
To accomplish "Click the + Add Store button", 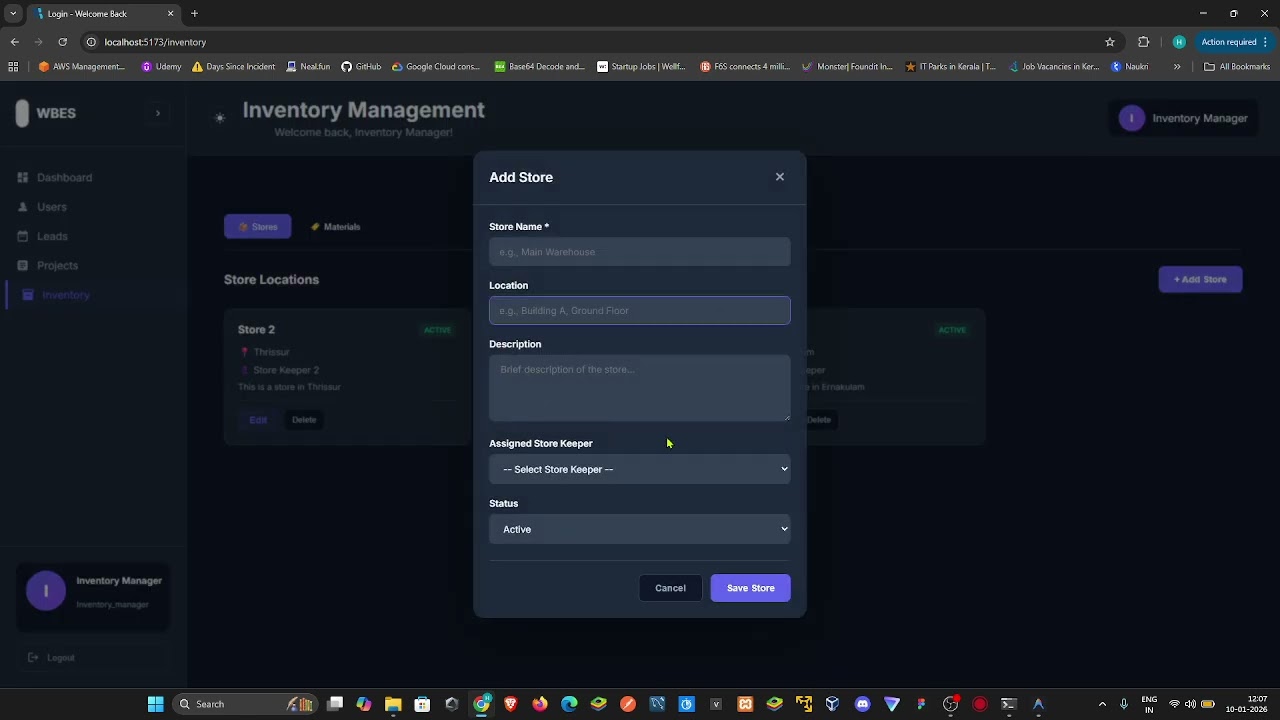I will [x=1200, y=279].
